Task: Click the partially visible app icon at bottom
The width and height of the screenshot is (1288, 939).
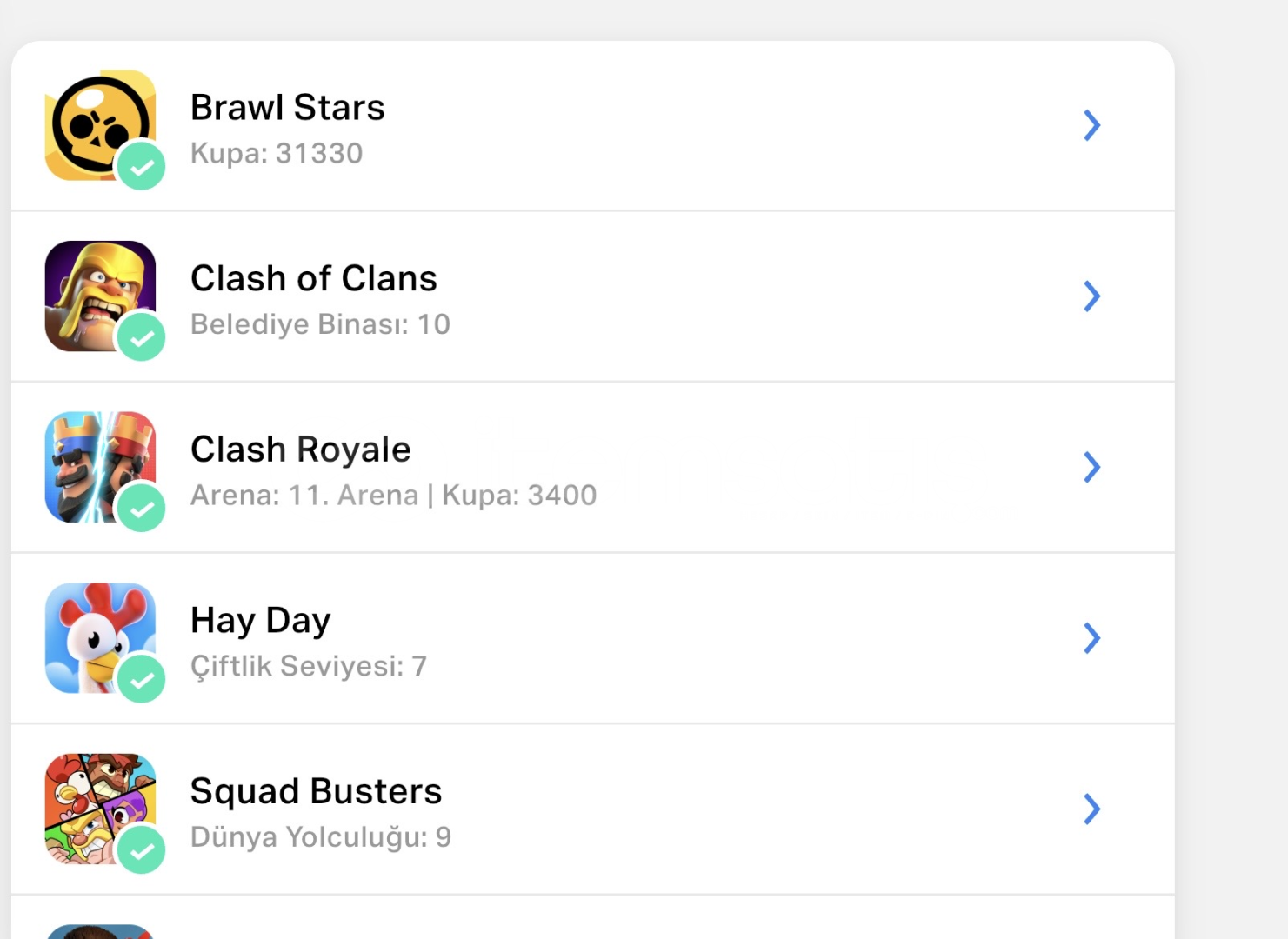Action: (99, 931)
